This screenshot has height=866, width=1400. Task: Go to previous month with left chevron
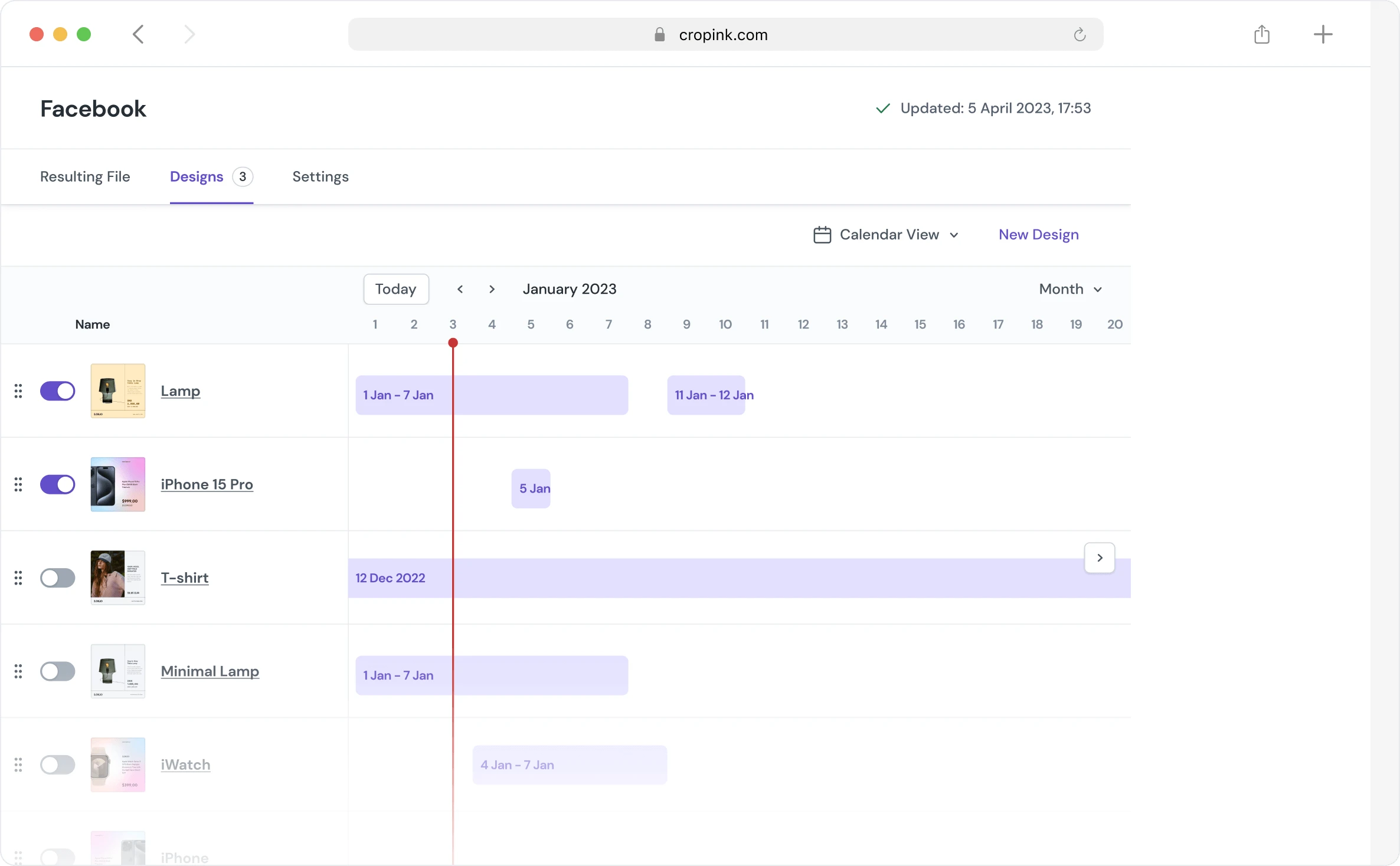(x=460, y=289)
